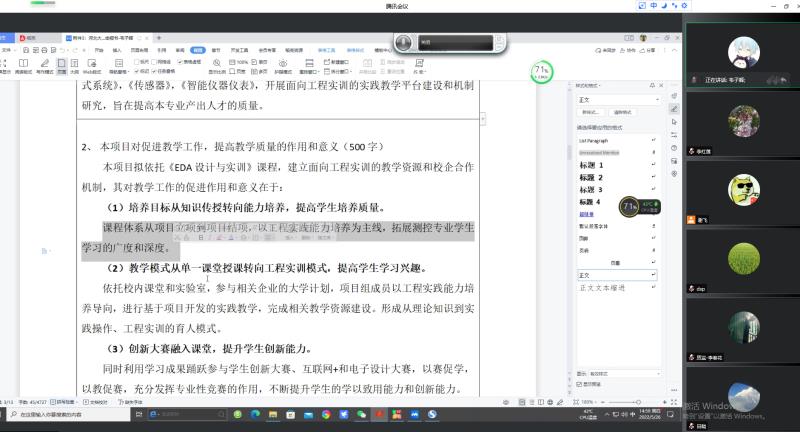This screenshot has height=432, width=800.
Task: Click the page view mode icon in ribbon
Action: [x=61, y=65]
